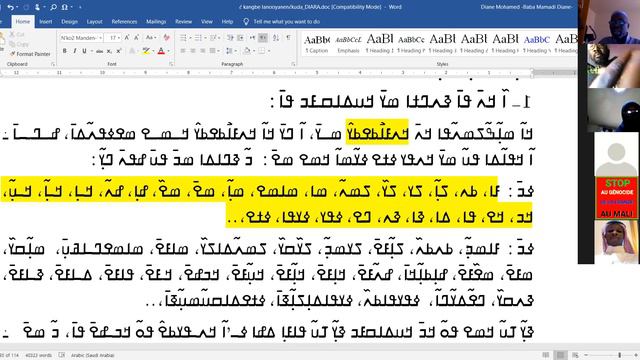Shrink the font size one step
The height and width of the screenshot is (360, 640).
coord(136,38)
